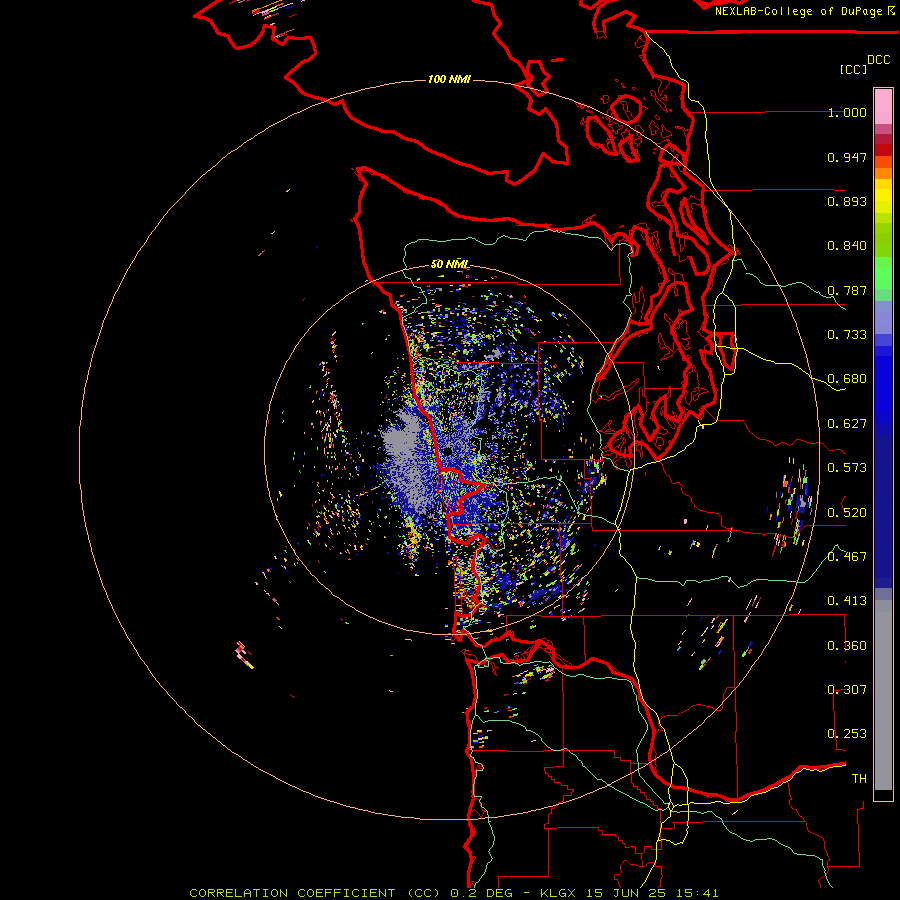Click the 0.413 legend value
Viewport: 900px width, 900px height.
point(847,601)
